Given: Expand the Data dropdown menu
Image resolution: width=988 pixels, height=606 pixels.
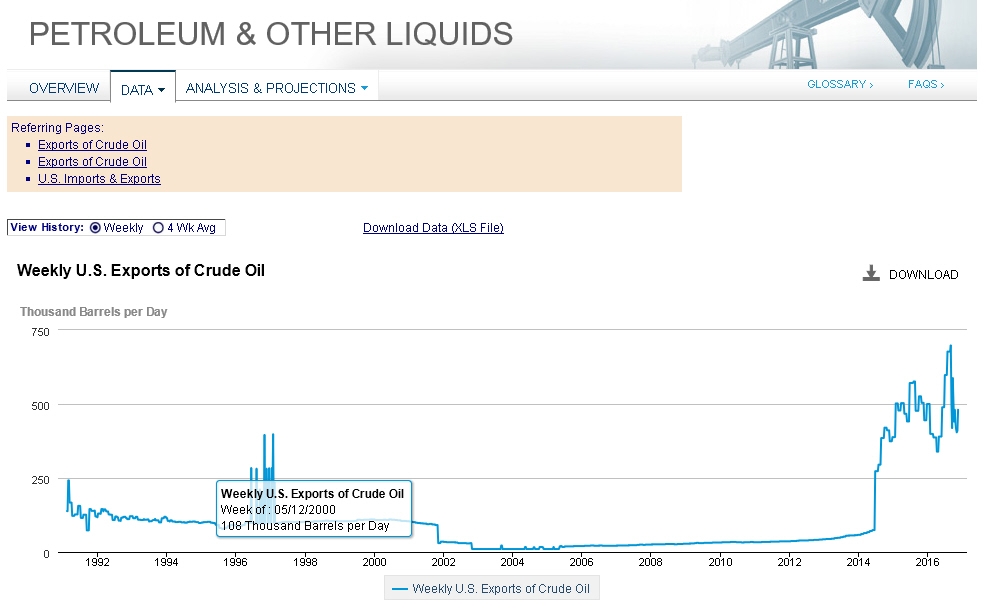Looking at the screenshot, I should pyautogui.click(x=142, y=89).
